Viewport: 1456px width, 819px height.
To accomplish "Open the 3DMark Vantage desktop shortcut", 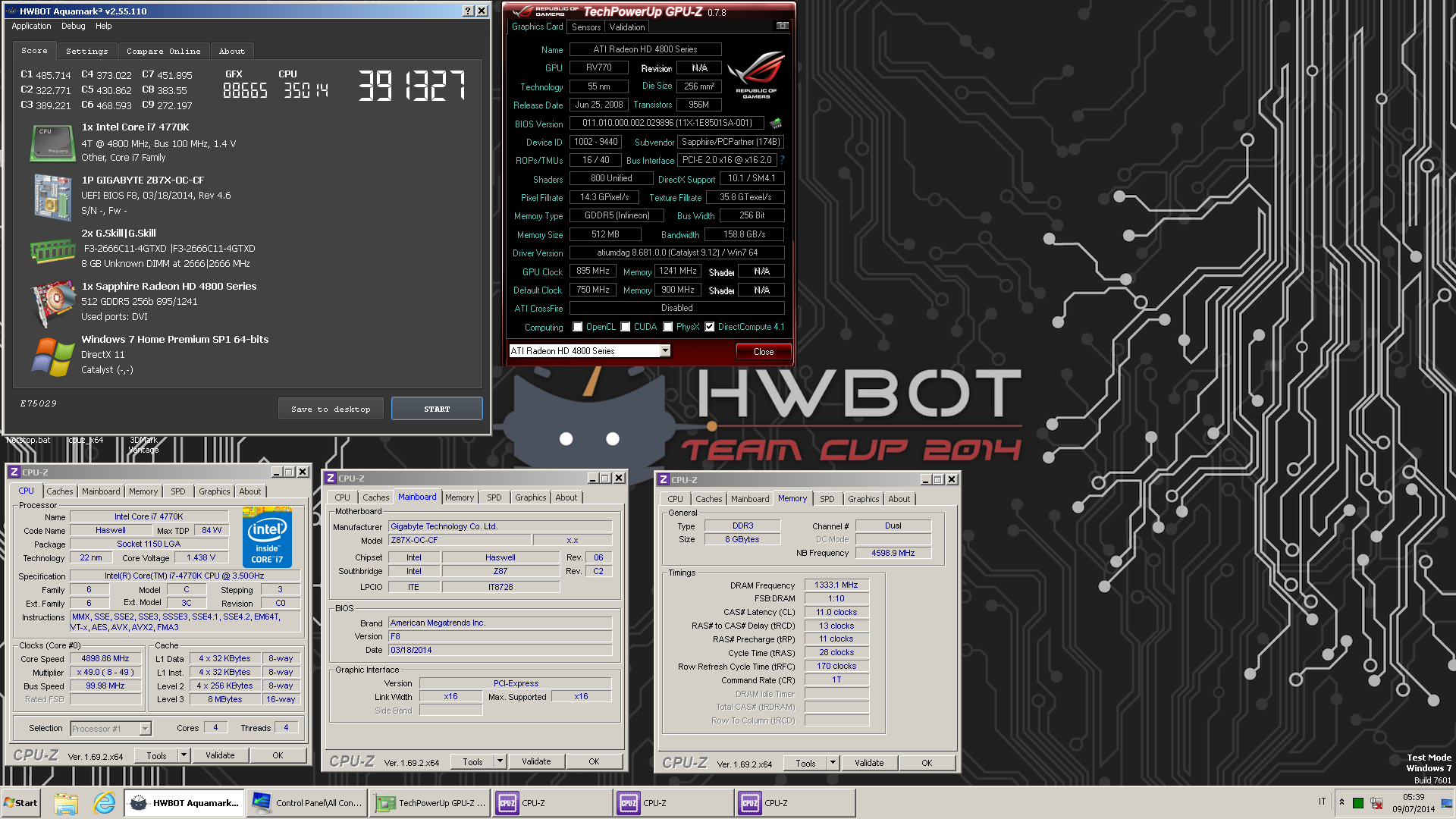I will [x=143, y=444].
